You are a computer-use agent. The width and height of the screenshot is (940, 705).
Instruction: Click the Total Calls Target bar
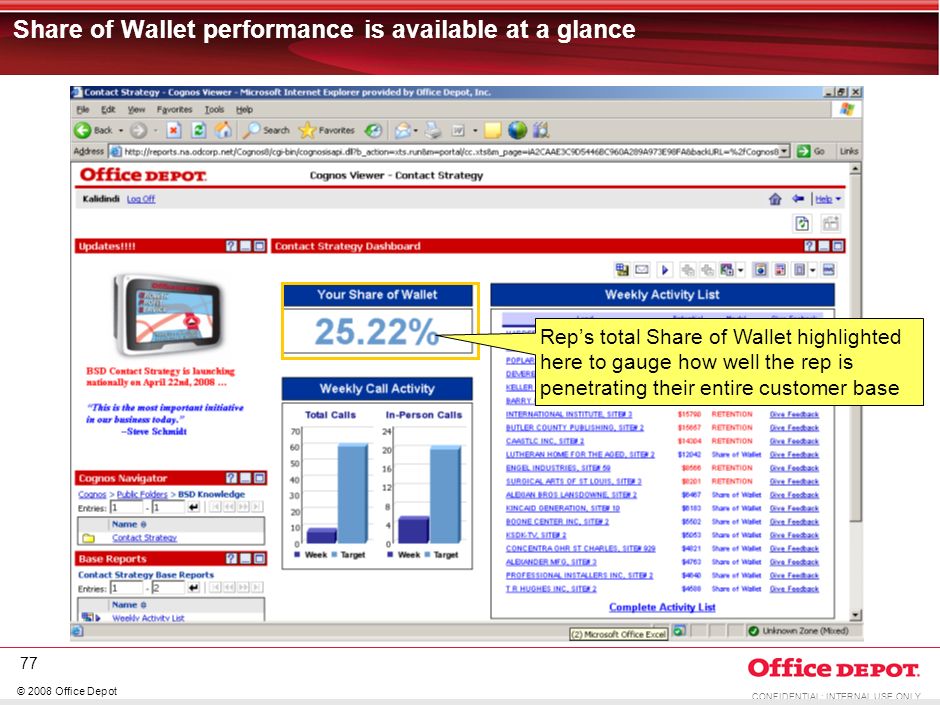click(x=353, y=493)
